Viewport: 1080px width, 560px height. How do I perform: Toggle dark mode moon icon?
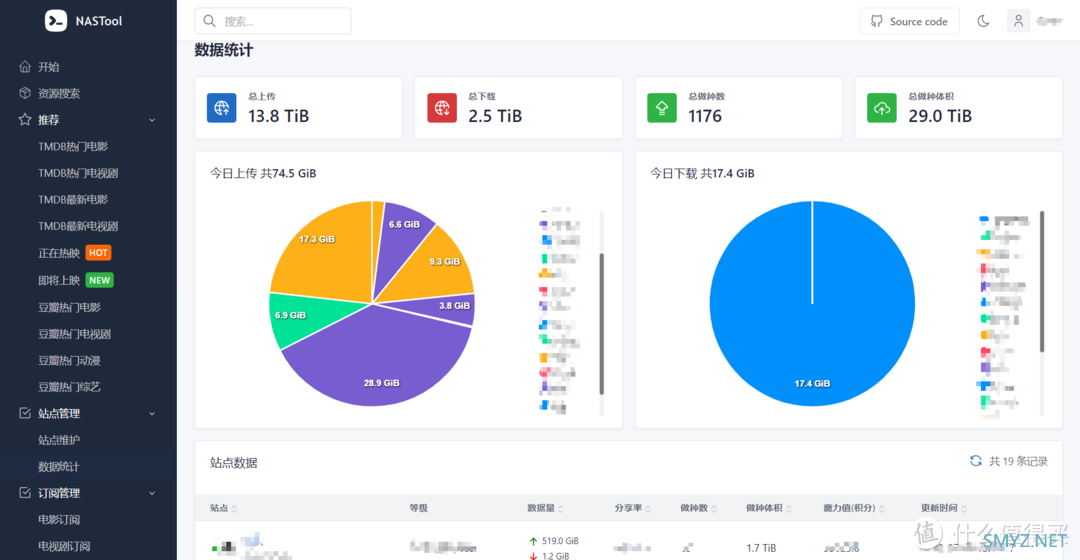tap(983, 21)
